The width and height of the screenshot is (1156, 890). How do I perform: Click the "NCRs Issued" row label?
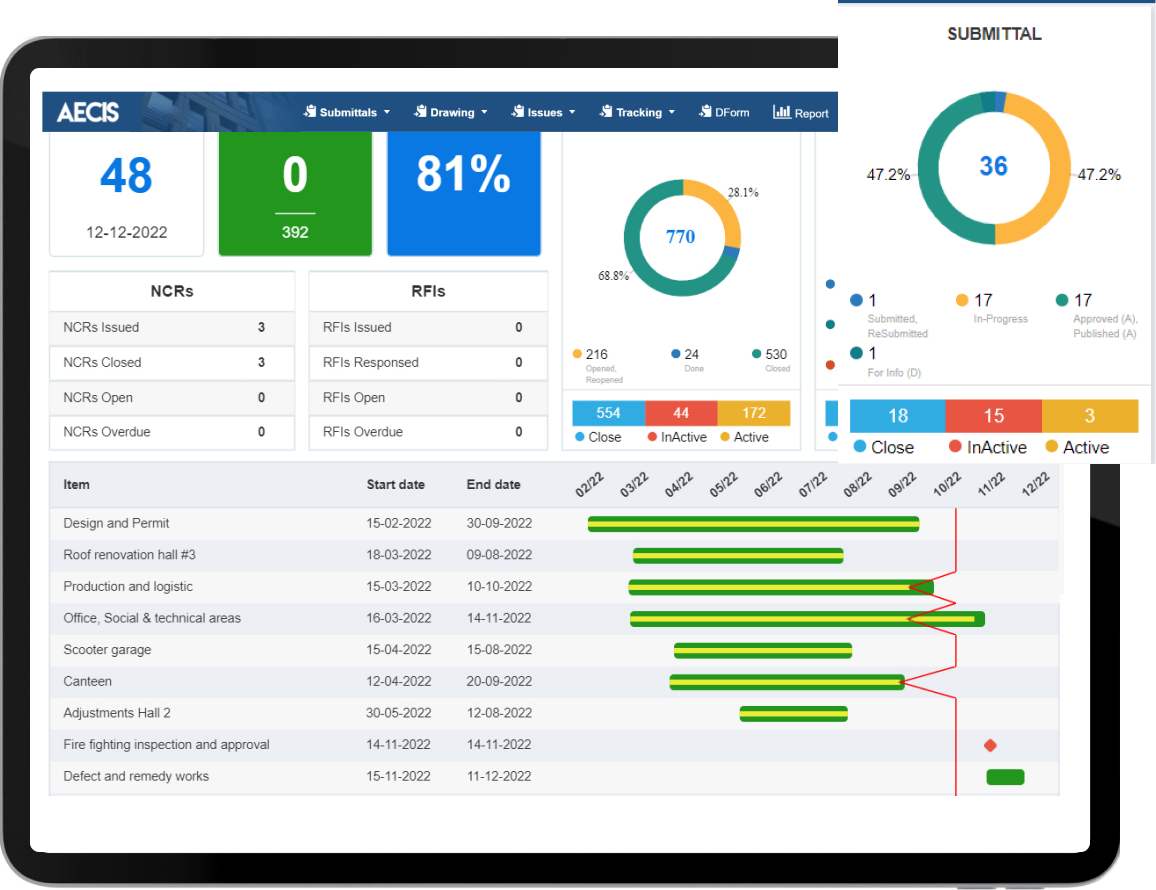(101, 327)
